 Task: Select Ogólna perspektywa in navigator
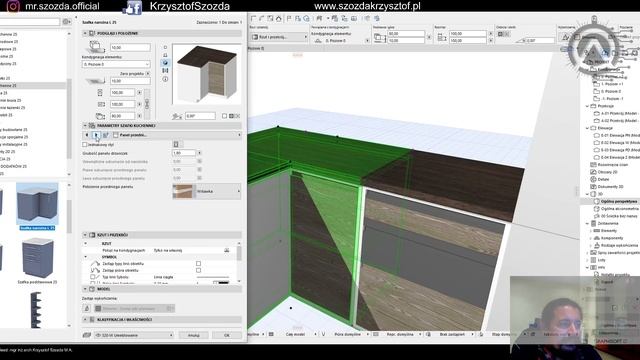tap(616, 202)
